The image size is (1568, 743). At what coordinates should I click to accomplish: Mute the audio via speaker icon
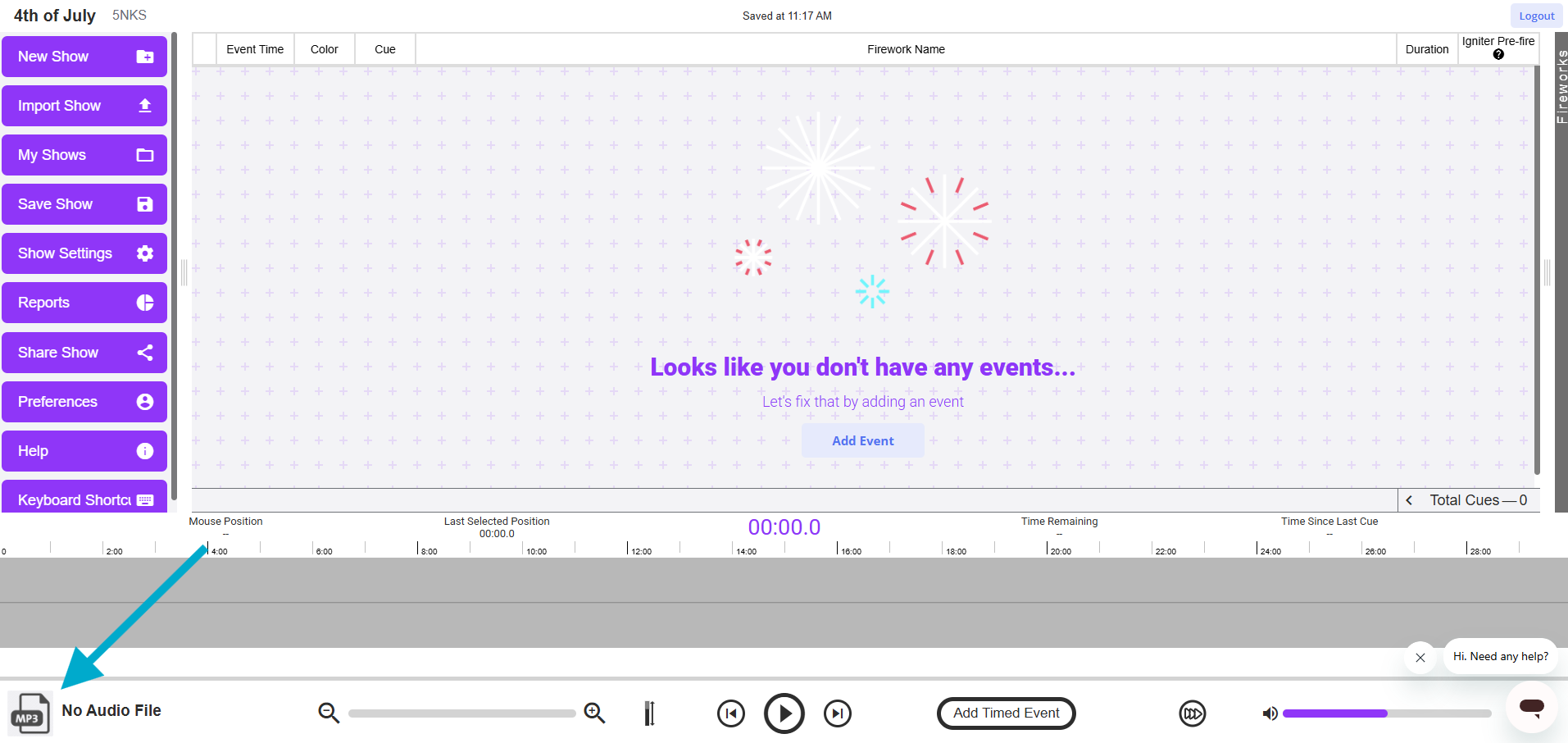pos(1270,713)
